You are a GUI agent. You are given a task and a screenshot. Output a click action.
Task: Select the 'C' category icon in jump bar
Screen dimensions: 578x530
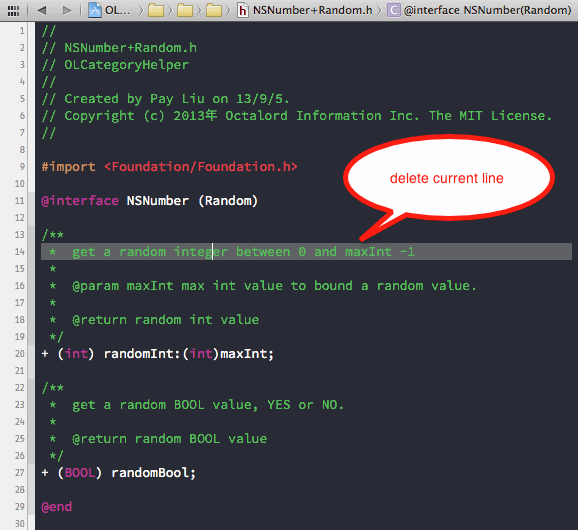393,10
